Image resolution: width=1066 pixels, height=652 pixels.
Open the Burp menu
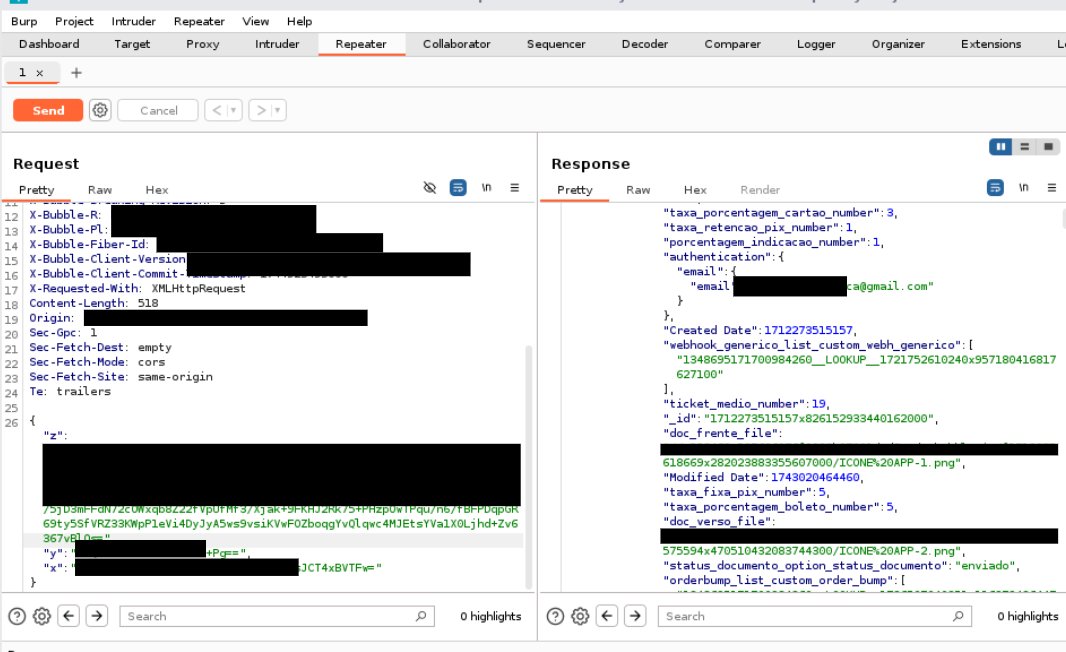(24, 21)
